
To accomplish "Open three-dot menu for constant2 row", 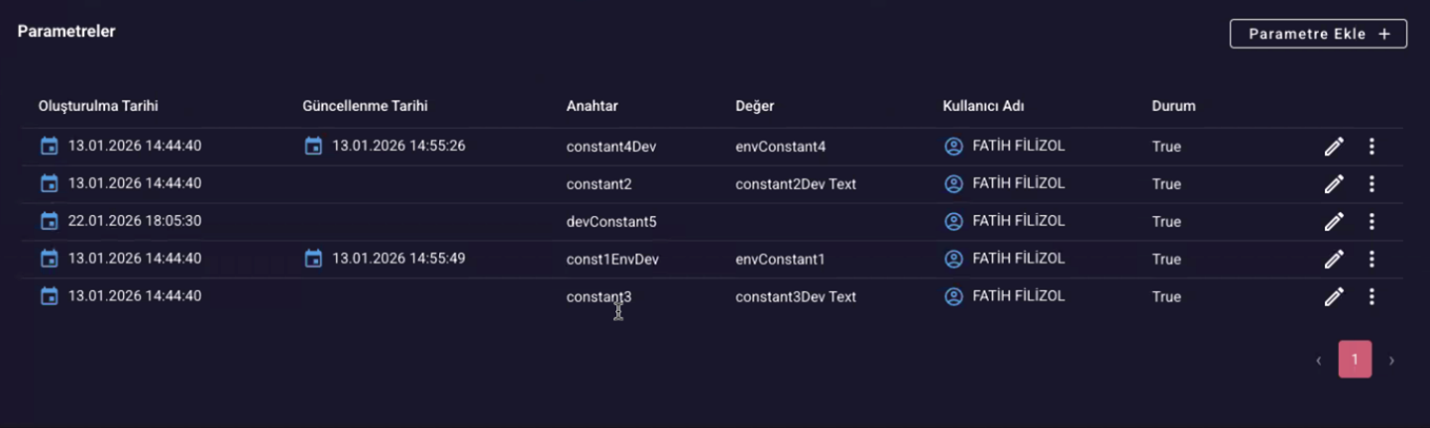I will 1371,184.
